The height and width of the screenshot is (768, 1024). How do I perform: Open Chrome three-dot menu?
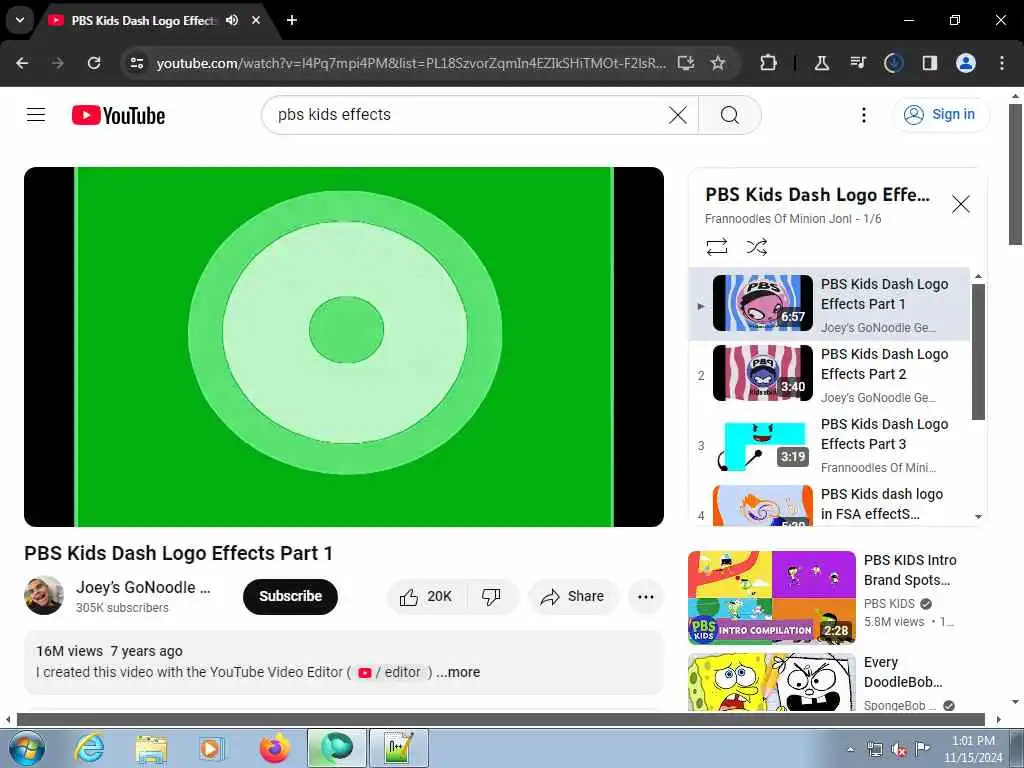click(1002, 63)
